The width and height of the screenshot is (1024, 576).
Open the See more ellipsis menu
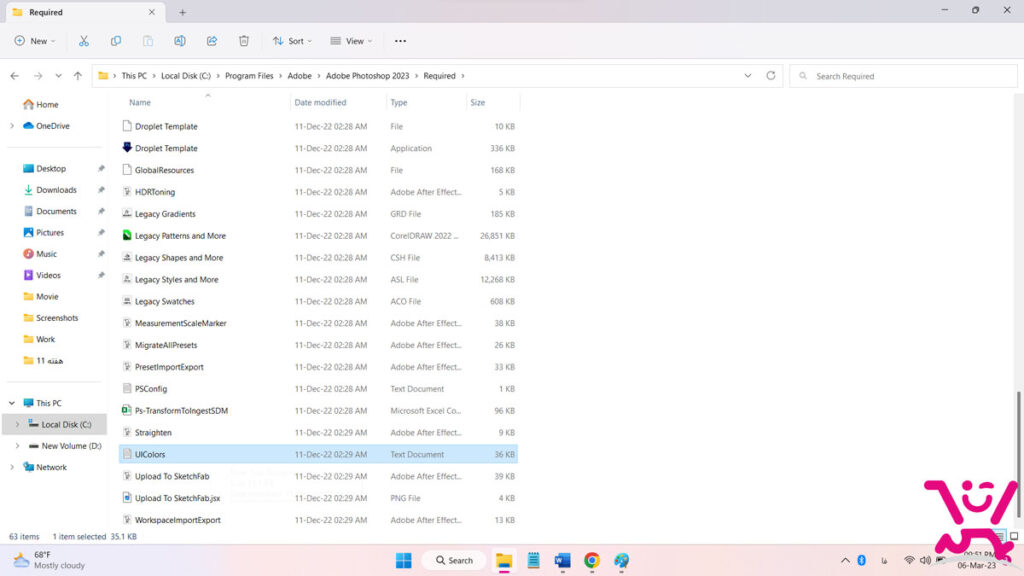[x=400, y=41]
